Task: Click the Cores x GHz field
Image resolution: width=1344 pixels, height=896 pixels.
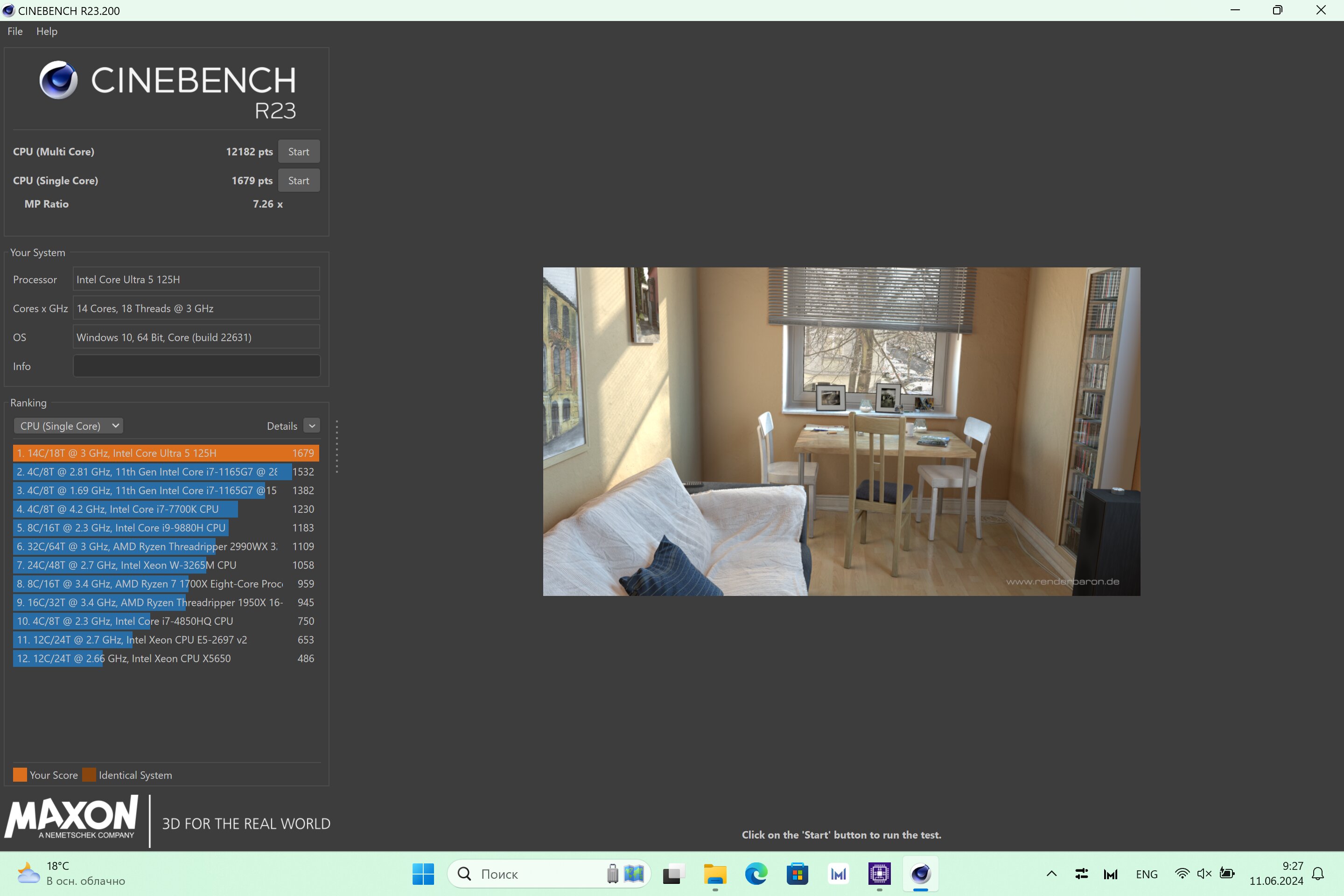Action: pyautogui.click(x=196, y=308)
